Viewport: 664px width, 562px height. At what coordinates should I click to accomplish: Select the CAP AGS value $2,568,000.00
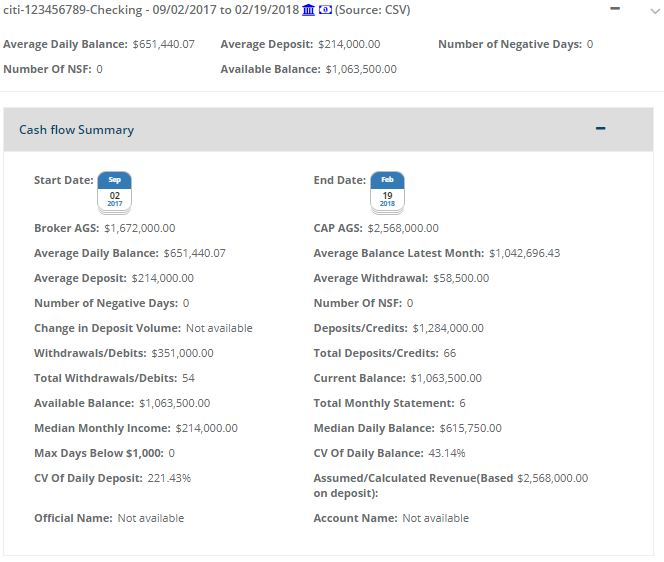click(x=403, y=228)
